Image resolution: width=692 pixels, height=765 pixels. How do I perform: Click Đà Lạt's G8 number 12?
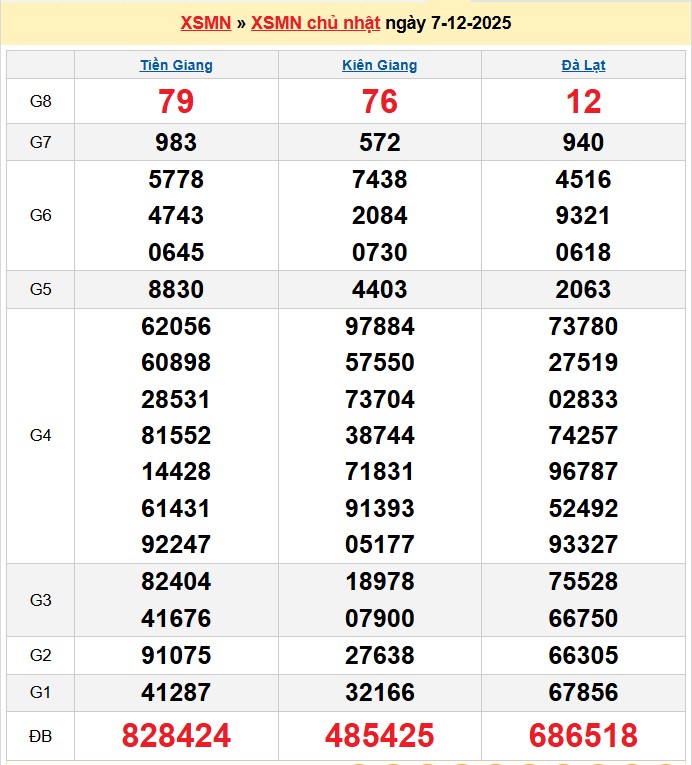point(583,101)
